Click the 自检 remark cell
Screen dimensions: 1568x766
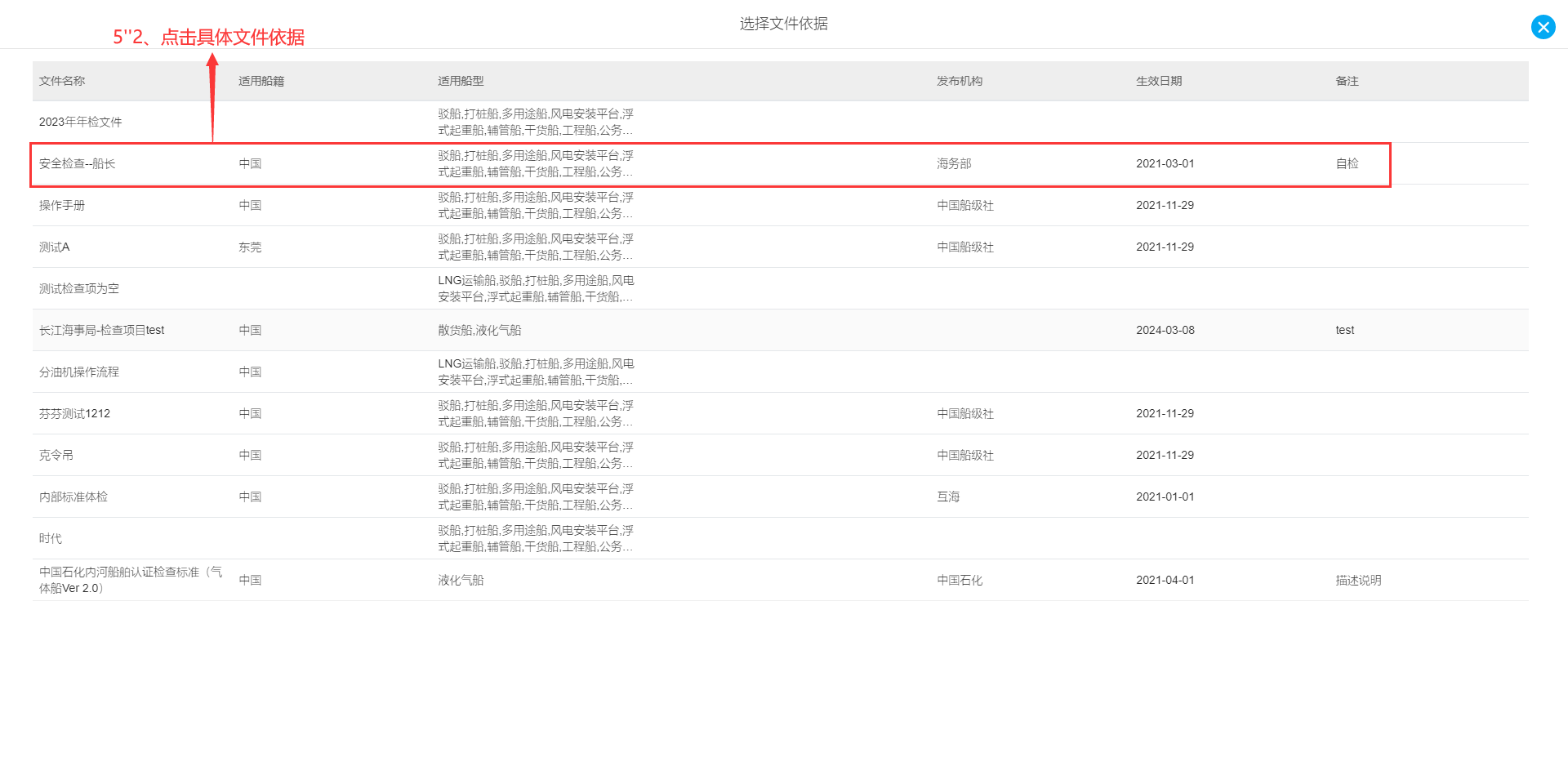tap(1347, 163)
